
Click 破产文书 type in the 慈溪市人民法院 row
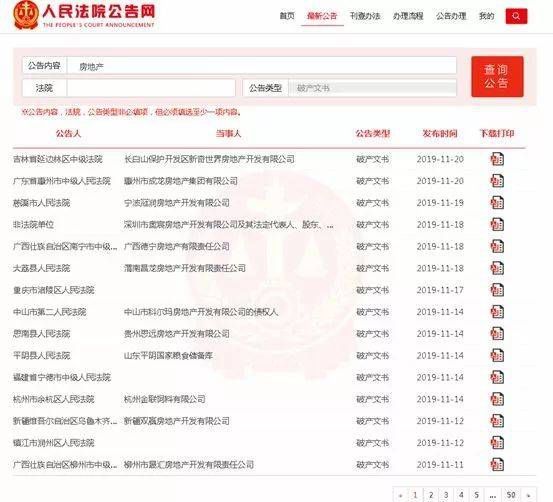(372, 203)
